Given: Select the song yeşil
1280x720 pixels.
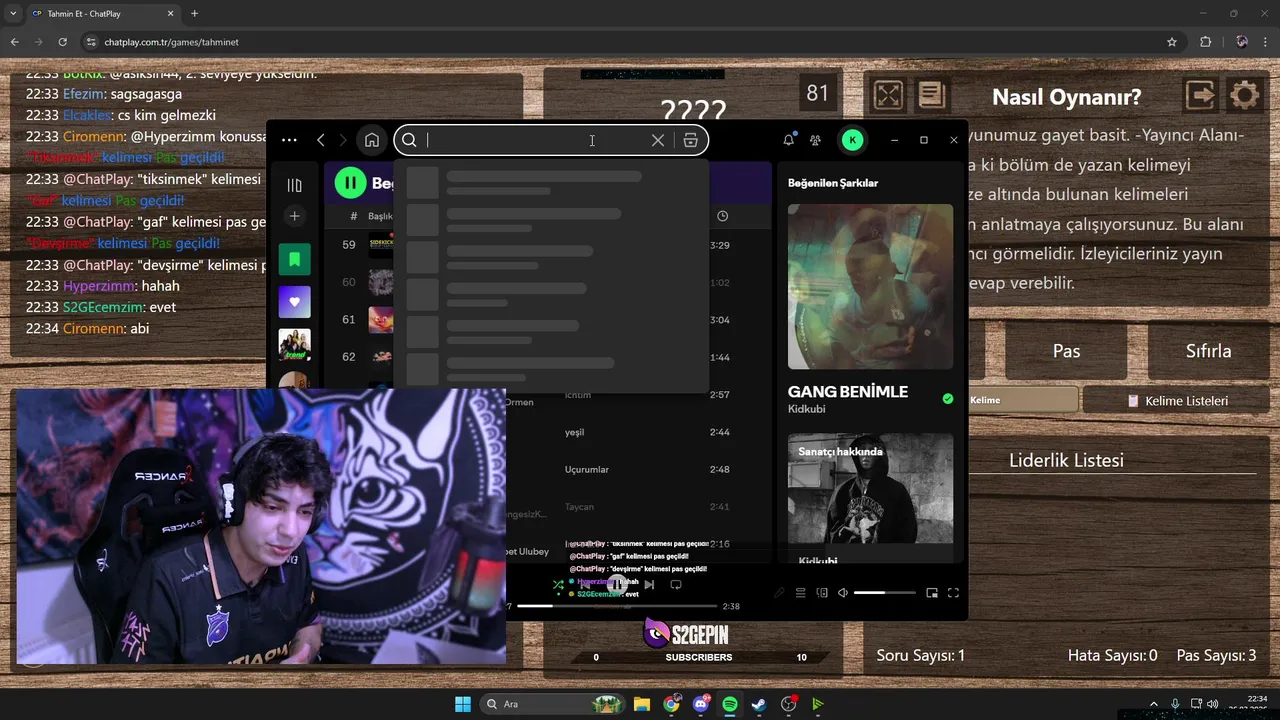Looking at the screenshot, I should (574, 432).
